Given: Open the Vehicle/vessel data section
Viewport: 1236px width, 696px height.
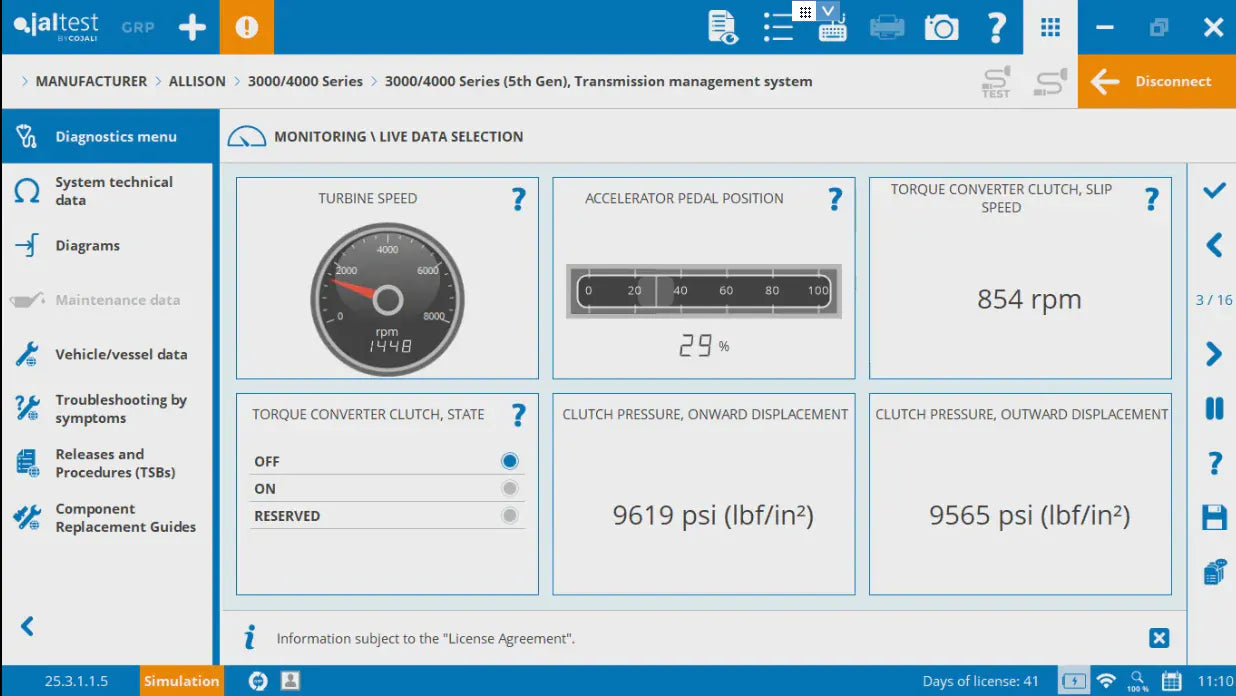Looking at the screenshot, I should 107,354.
